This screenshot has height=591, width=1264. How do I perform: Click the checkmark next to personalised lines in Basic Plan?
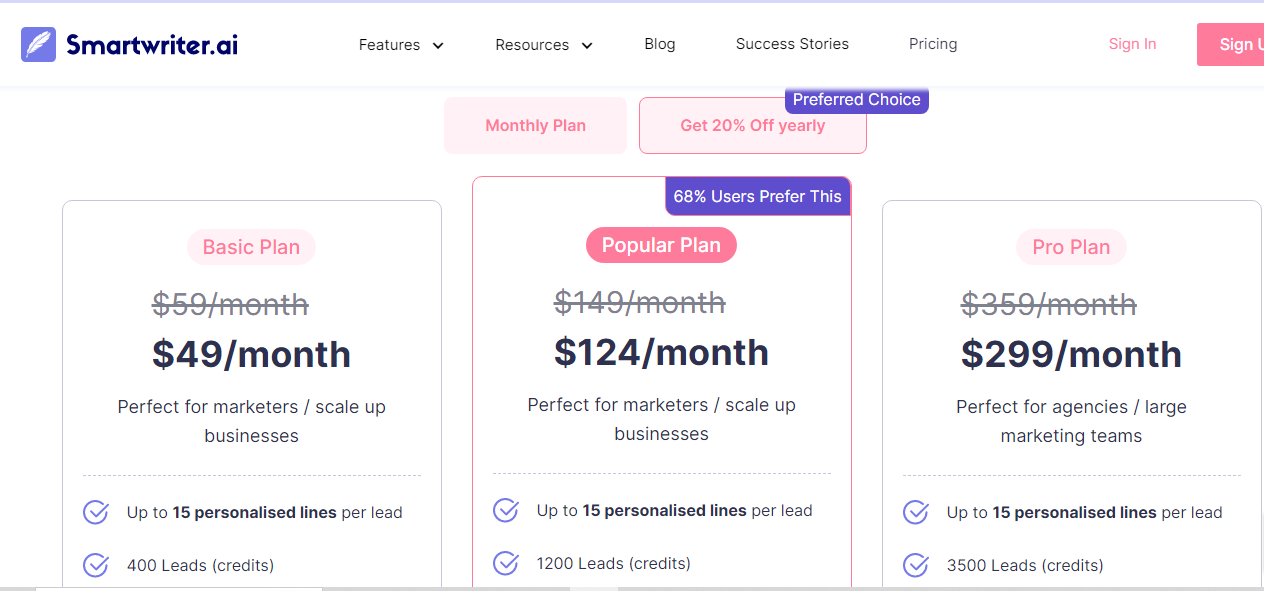[95, 511]
